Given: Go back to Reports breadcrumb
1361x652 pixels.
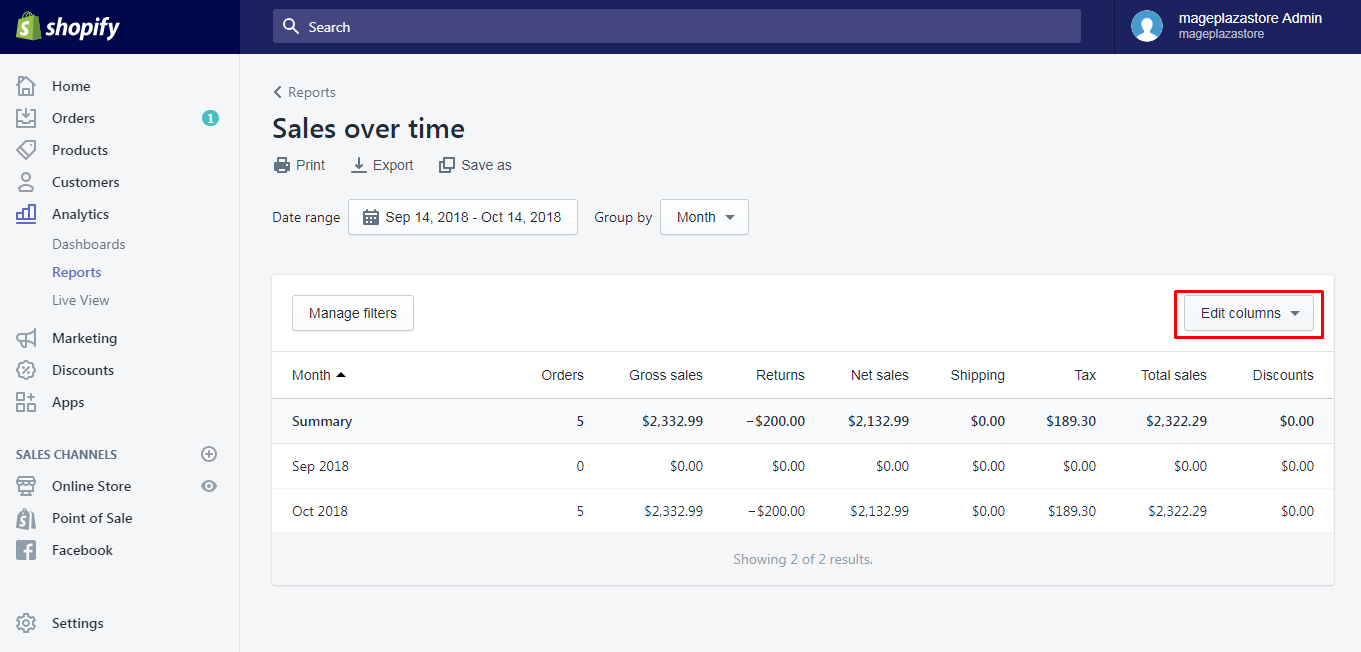Looking at the screenshot, I should pos(305,92).
